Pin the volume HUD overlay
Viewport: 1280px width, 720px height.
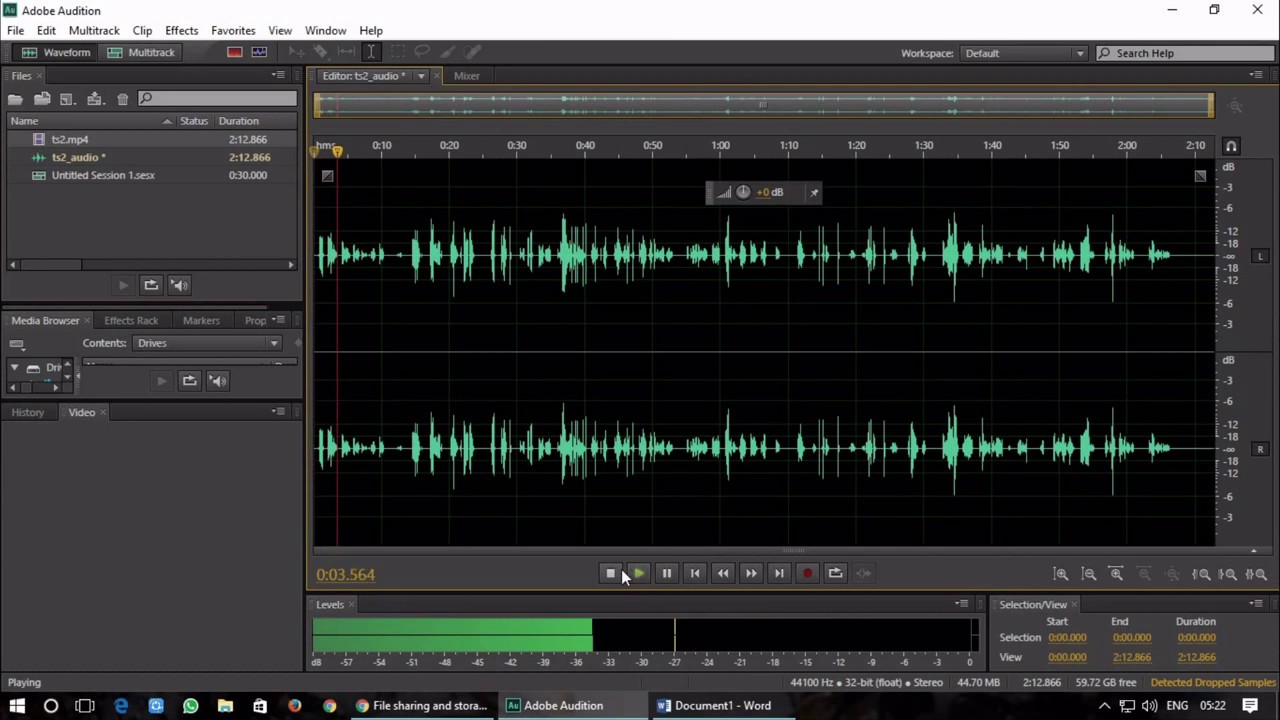point(814,192)
